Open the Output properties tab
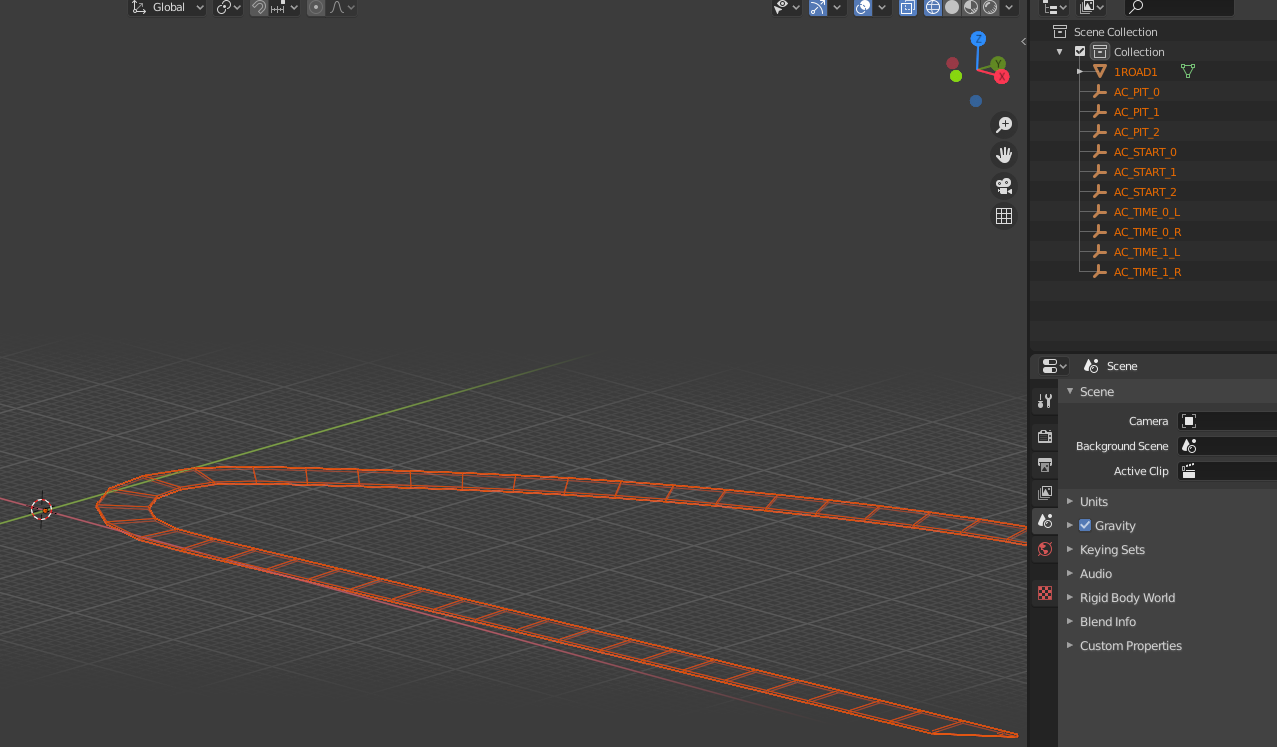Viewport: 1277px width, 747px height. click(1045, 465)
